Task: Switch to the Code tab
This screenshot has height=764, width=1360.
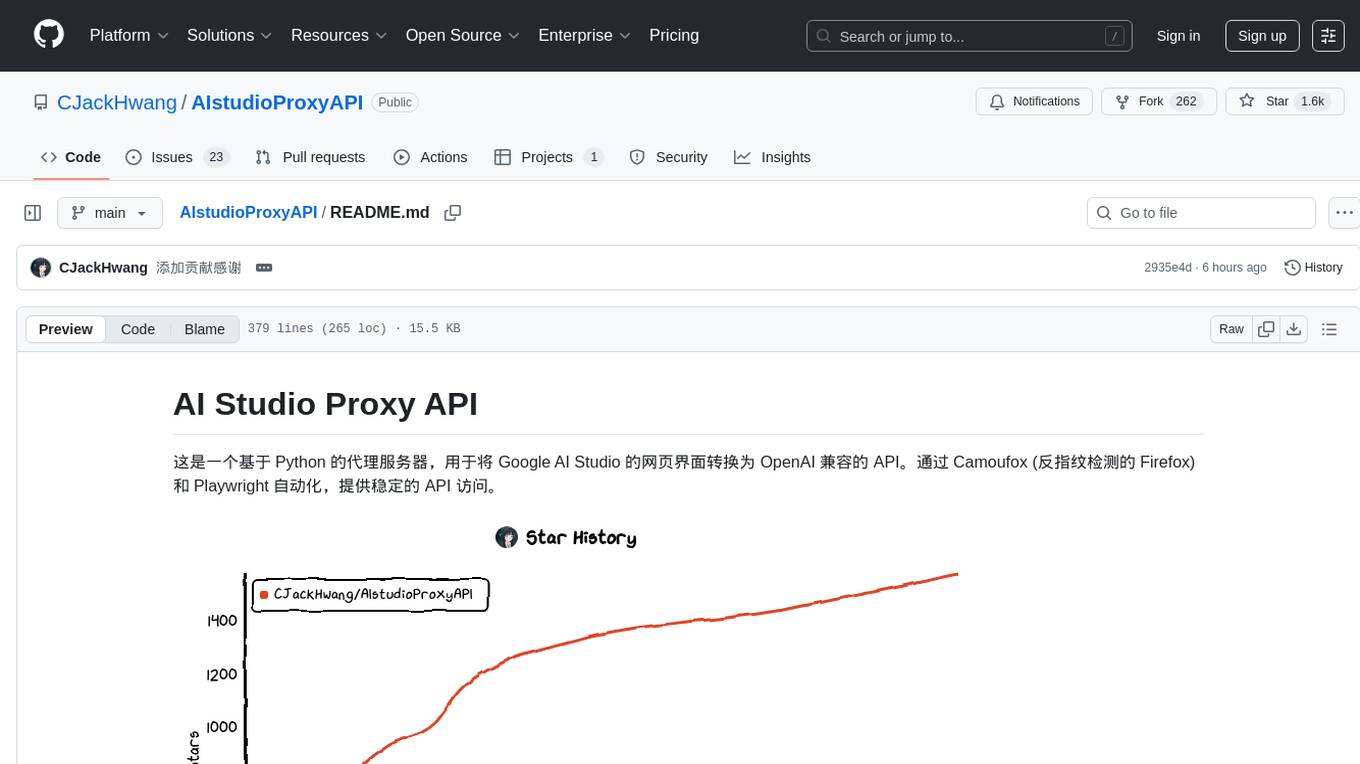Action: coord(71,157)
